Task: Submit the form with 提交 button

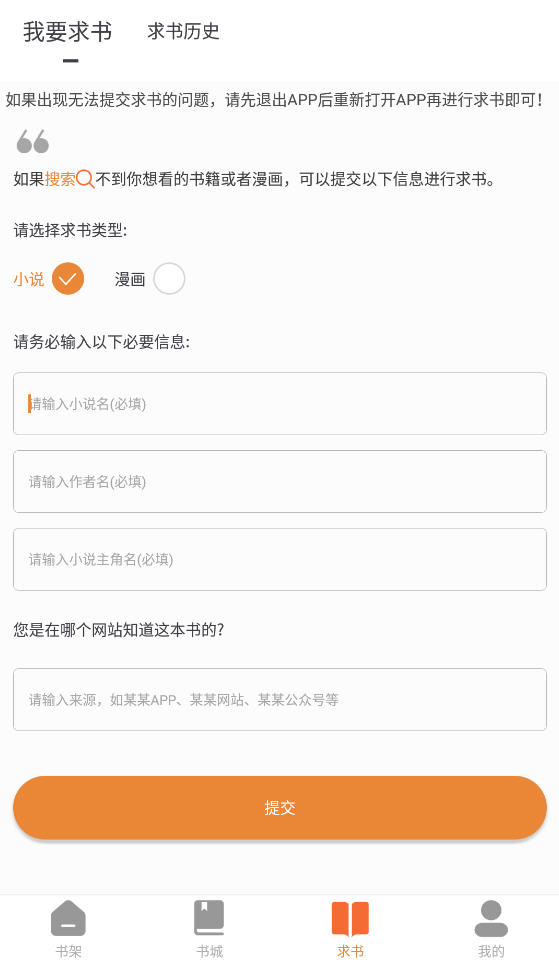Action: coord(280,807)
